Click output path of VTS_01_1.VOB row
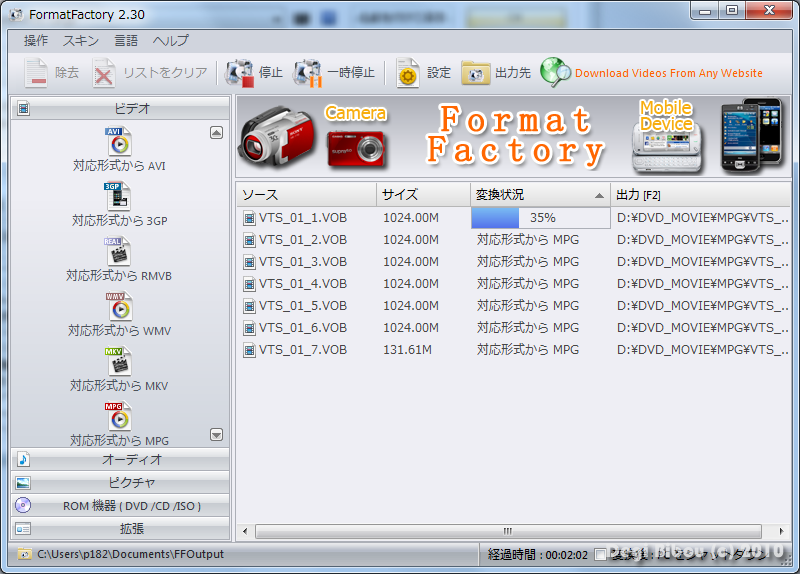Viewport: 800px width, 574px height. click(702, 218)
